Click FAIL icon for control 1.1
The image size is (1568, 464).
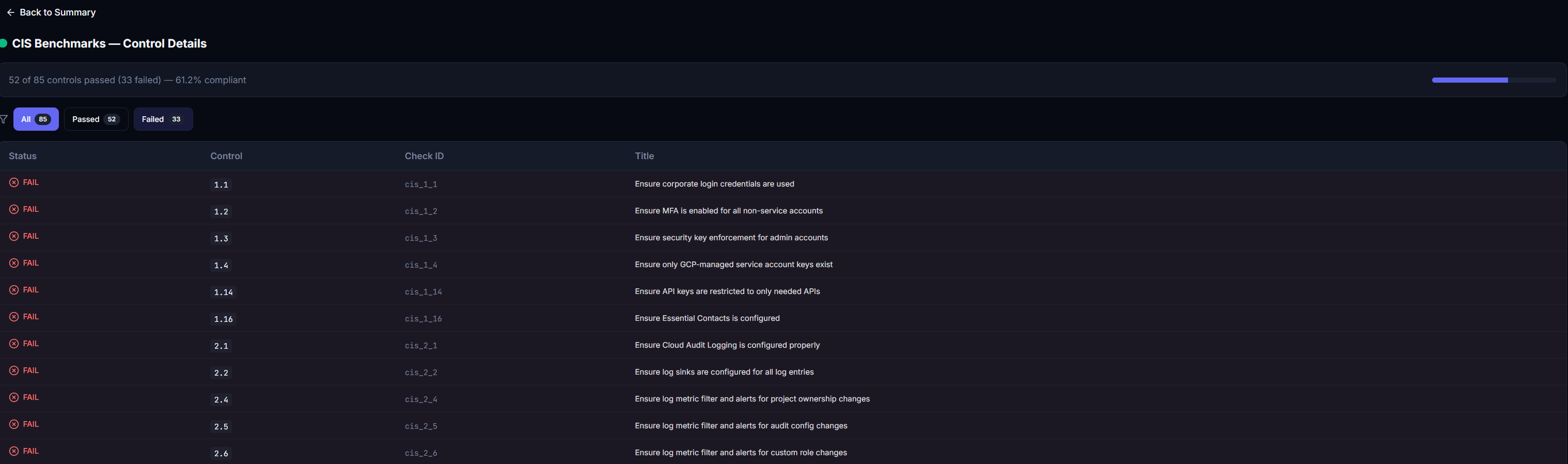[x=14, y=183]
